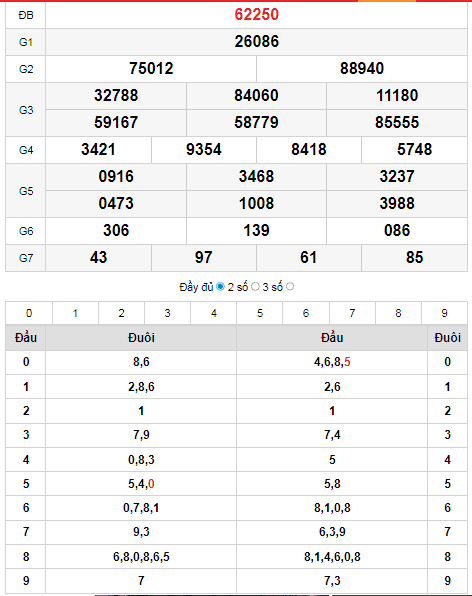Click the G7 number 97

point(204,257)
